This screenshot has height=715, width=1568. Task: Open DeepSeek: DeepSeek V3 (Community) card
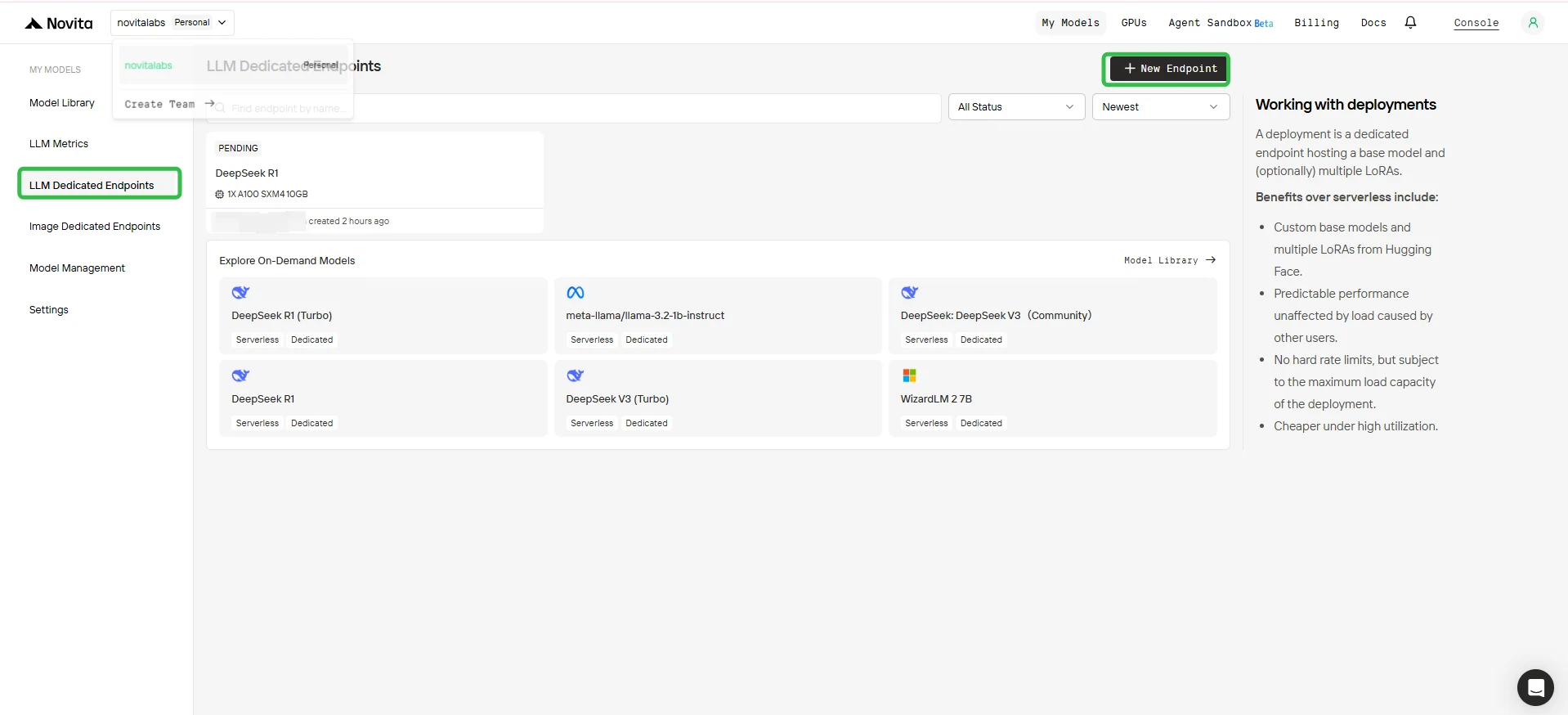click(x=1053, y=316)
